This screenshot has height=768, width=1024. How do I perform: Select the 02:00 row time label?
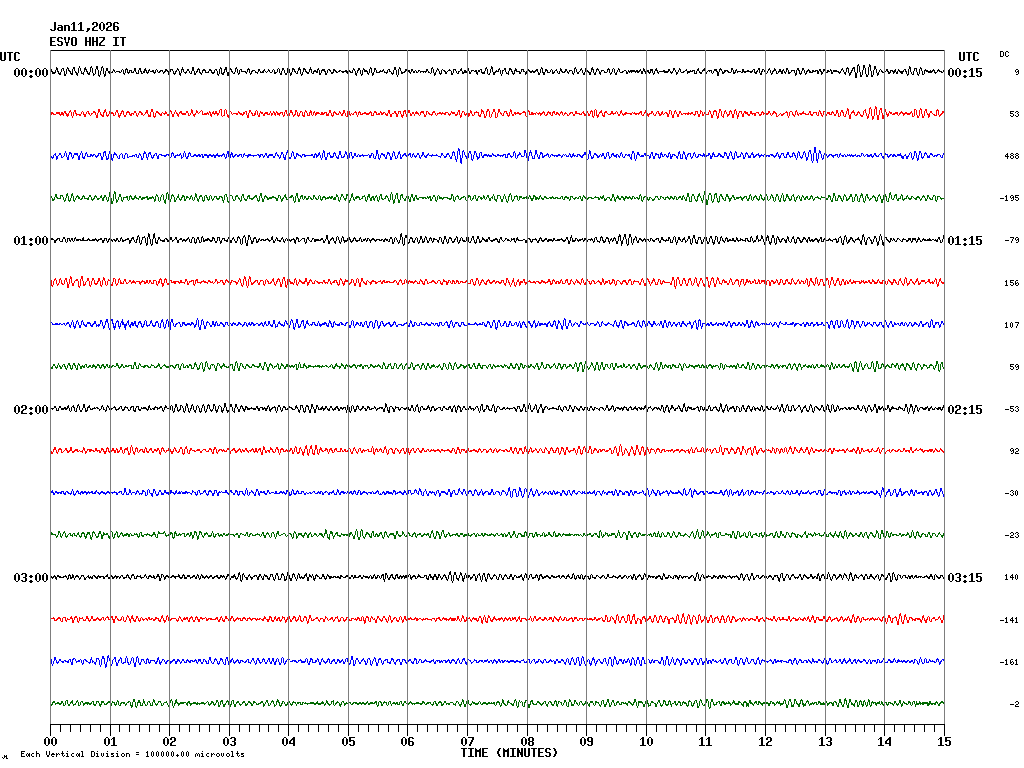[x=30, y=410]
